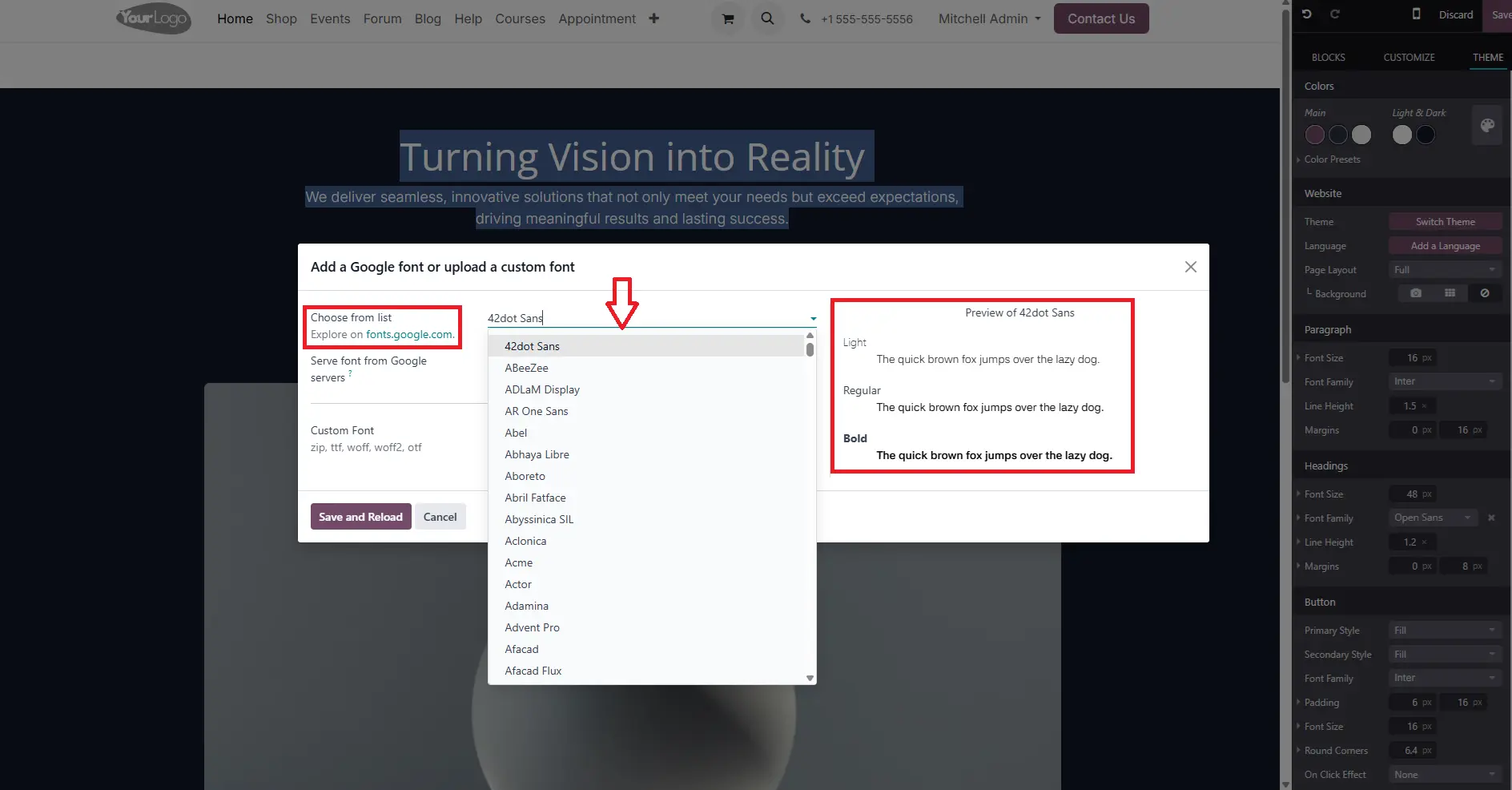This screenshot has width=1512, height=790.
Task: Open the shopping cart icon
Action: (727, 18)
